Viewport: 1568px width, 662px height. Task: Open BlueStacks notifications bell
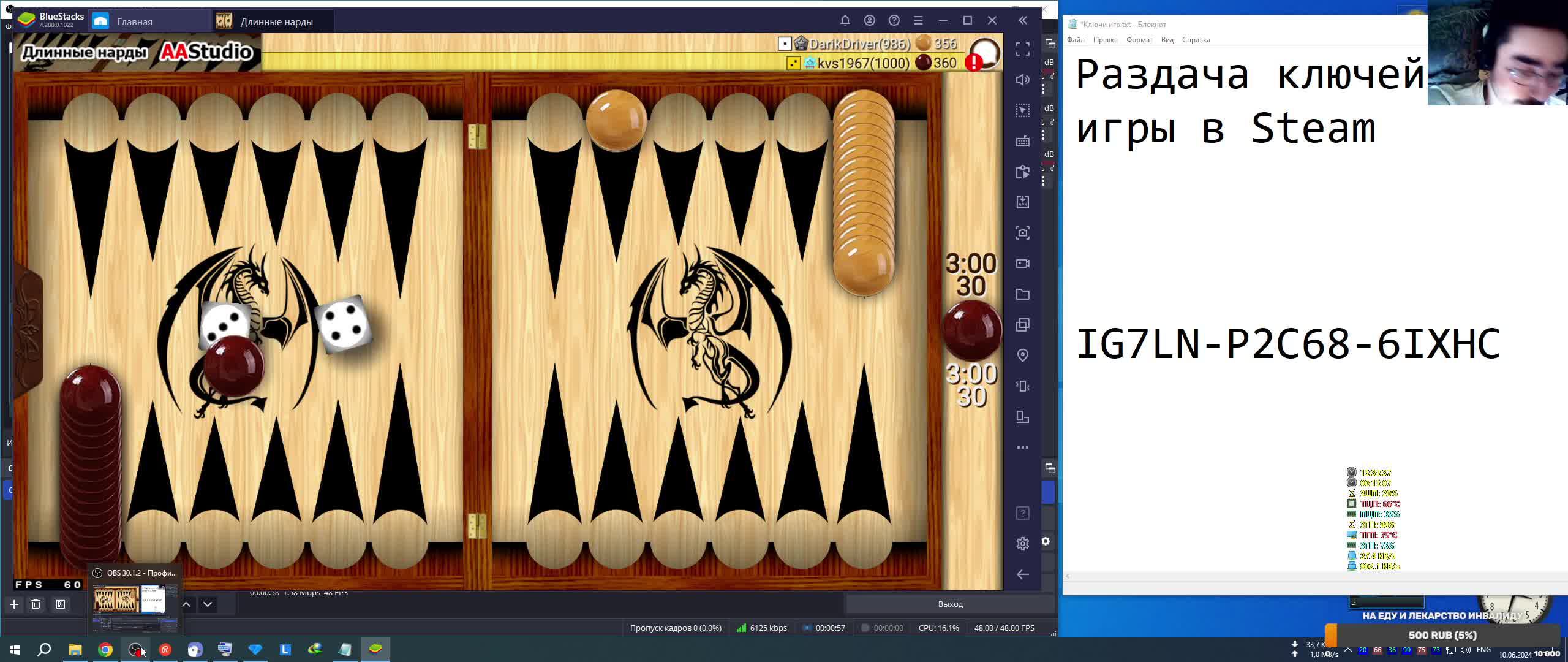[x=845, y=20]
